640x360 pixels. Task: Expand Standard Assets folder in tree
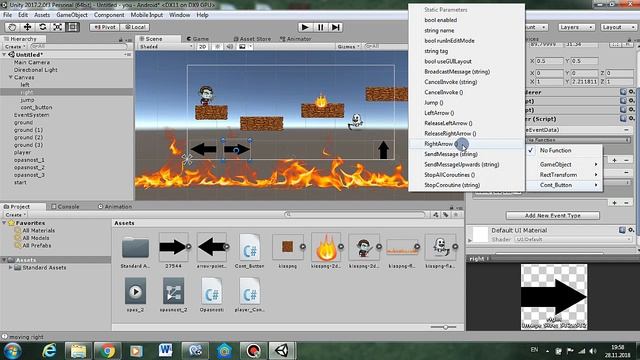coord(11,268)
